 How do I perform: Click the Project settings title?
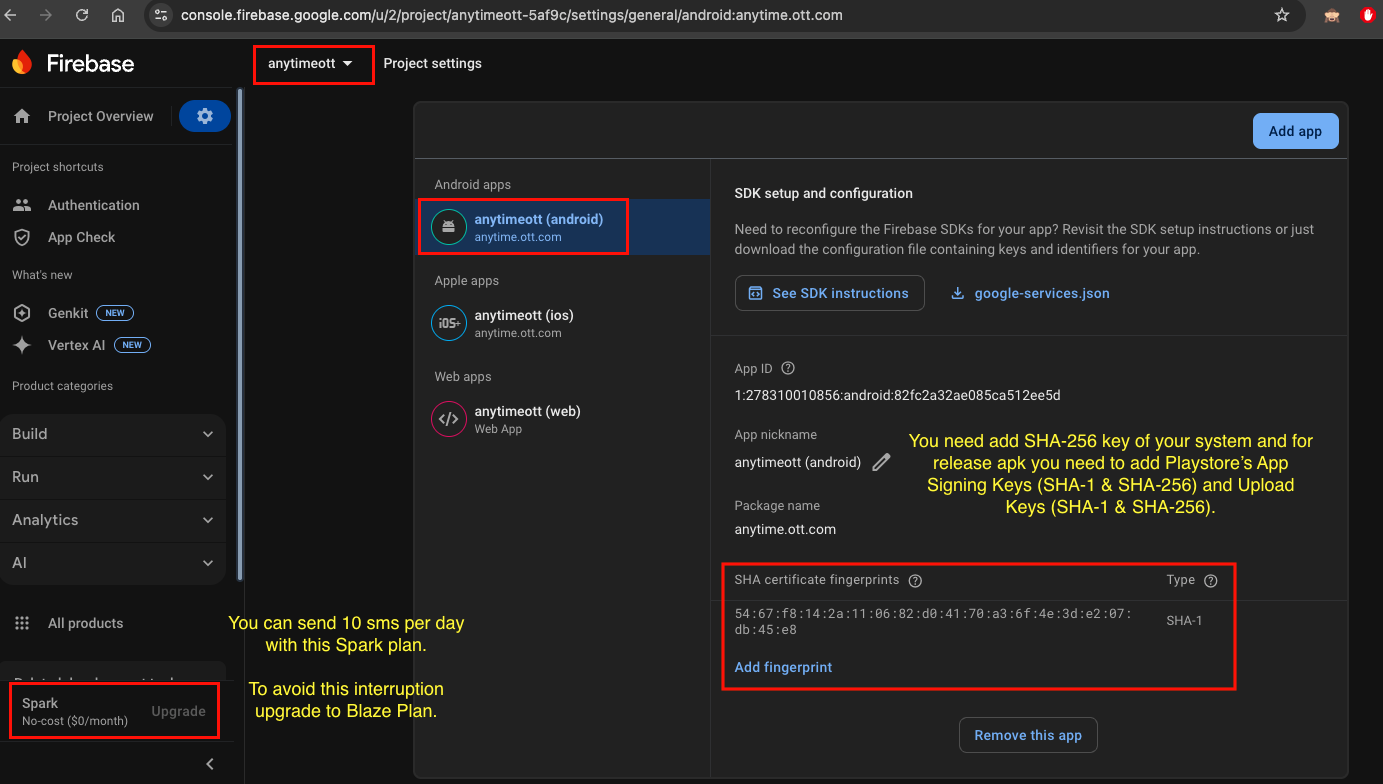click(x=432, y=63)
